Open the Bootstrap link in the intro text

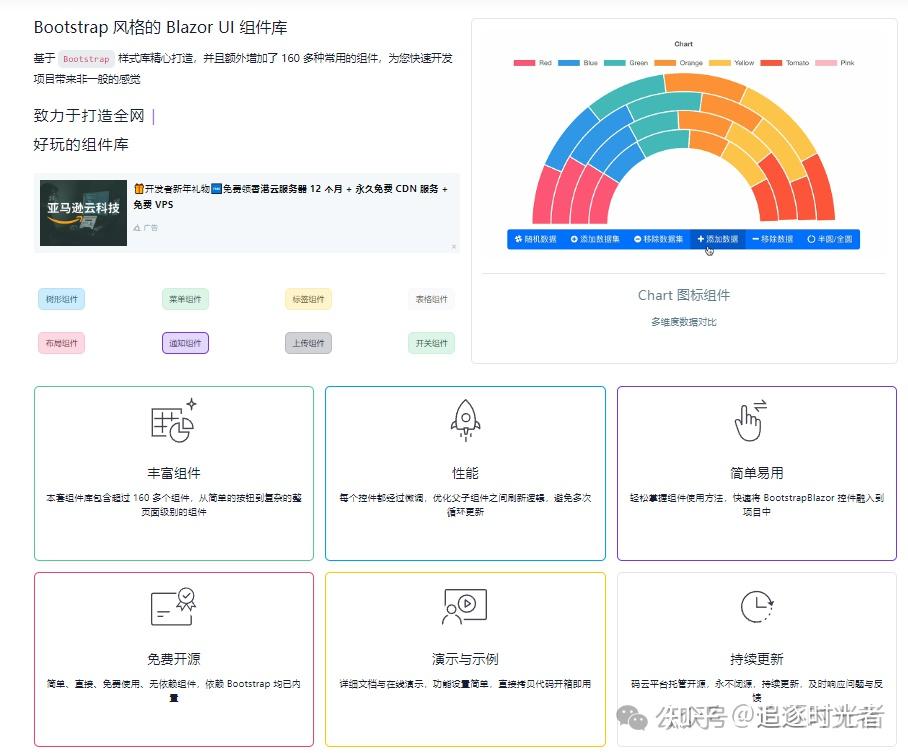click(84, 59)
